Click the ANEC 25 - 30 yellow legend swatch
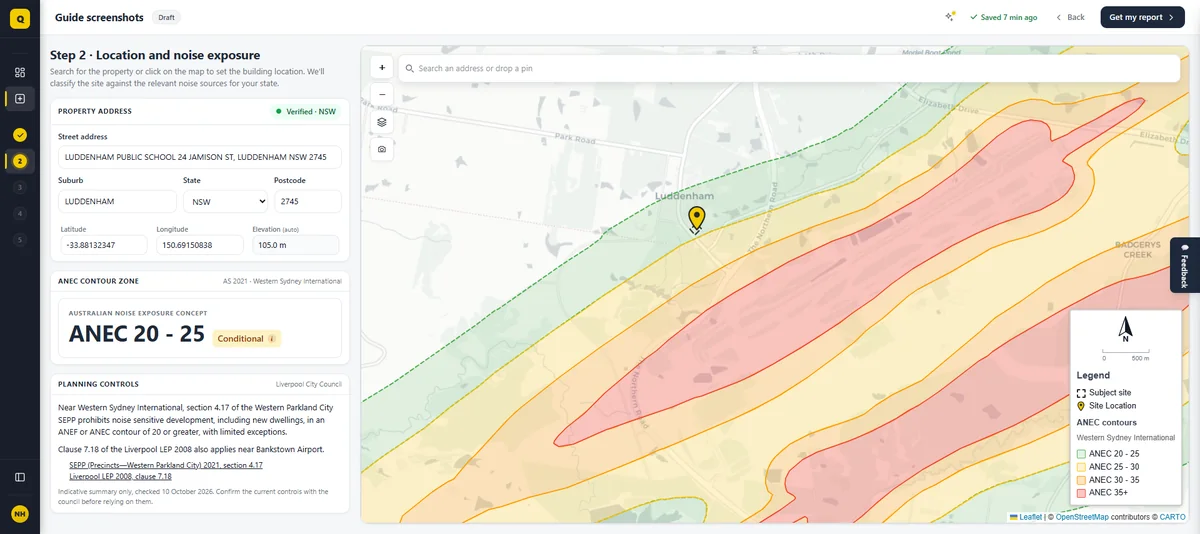Viewport: 1200px width, 534px height. (x=1081, y=467)
